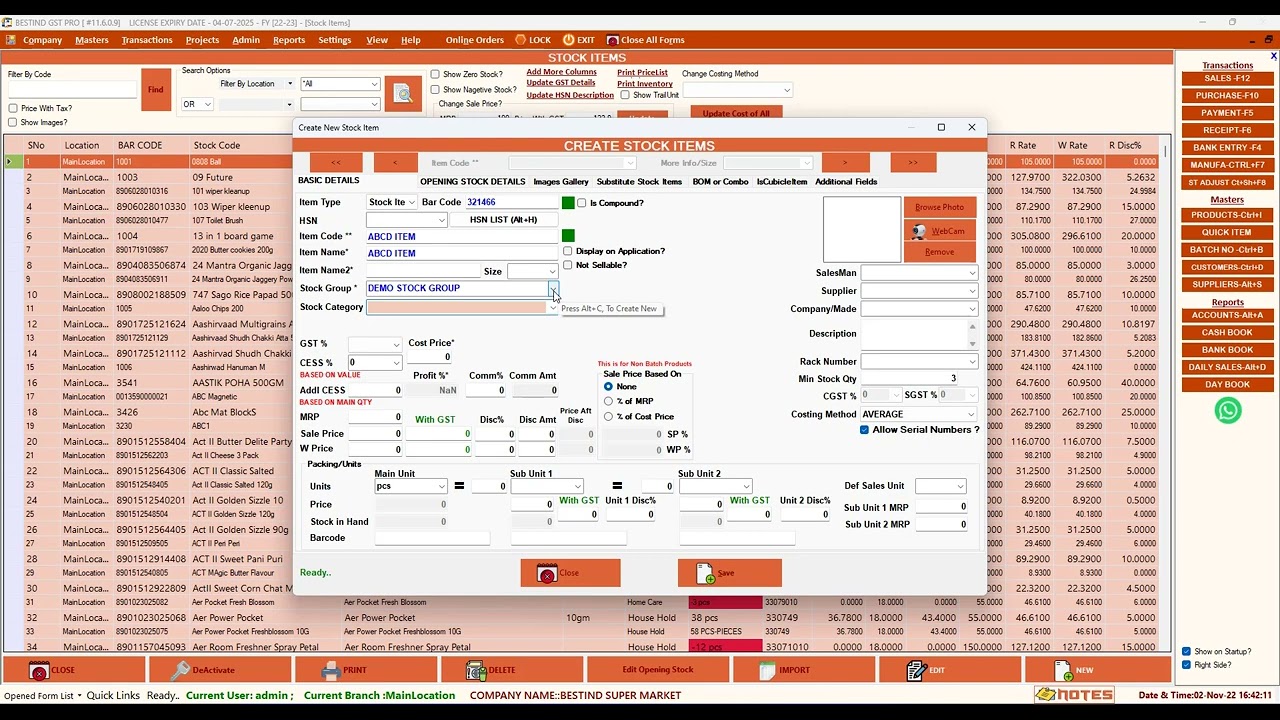
Task: Click the Close icon in stock dialog
Action: pos(547,573)
